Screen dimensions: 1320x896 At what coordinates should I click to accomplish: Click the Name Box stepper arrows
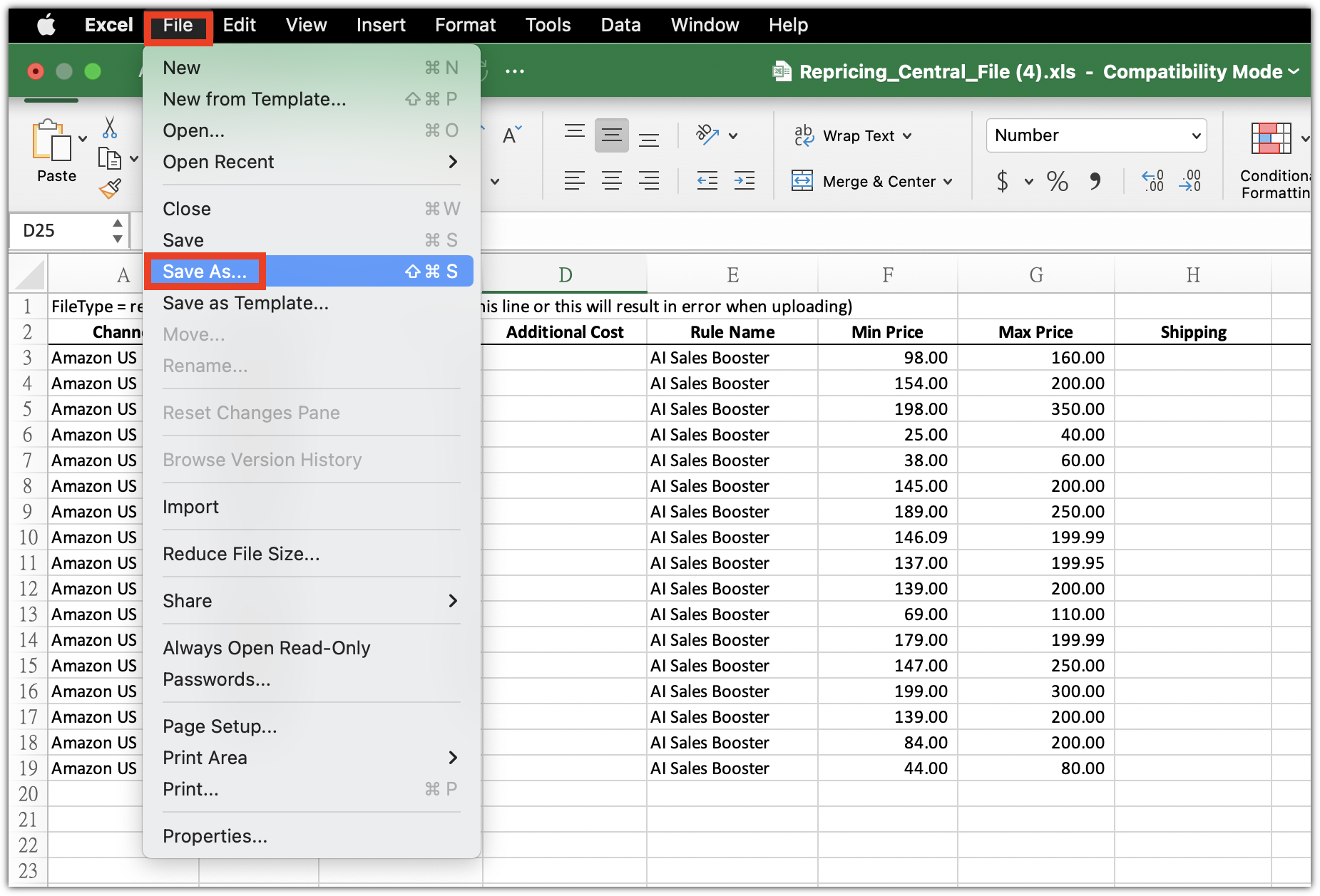click(x=117, y=231)
